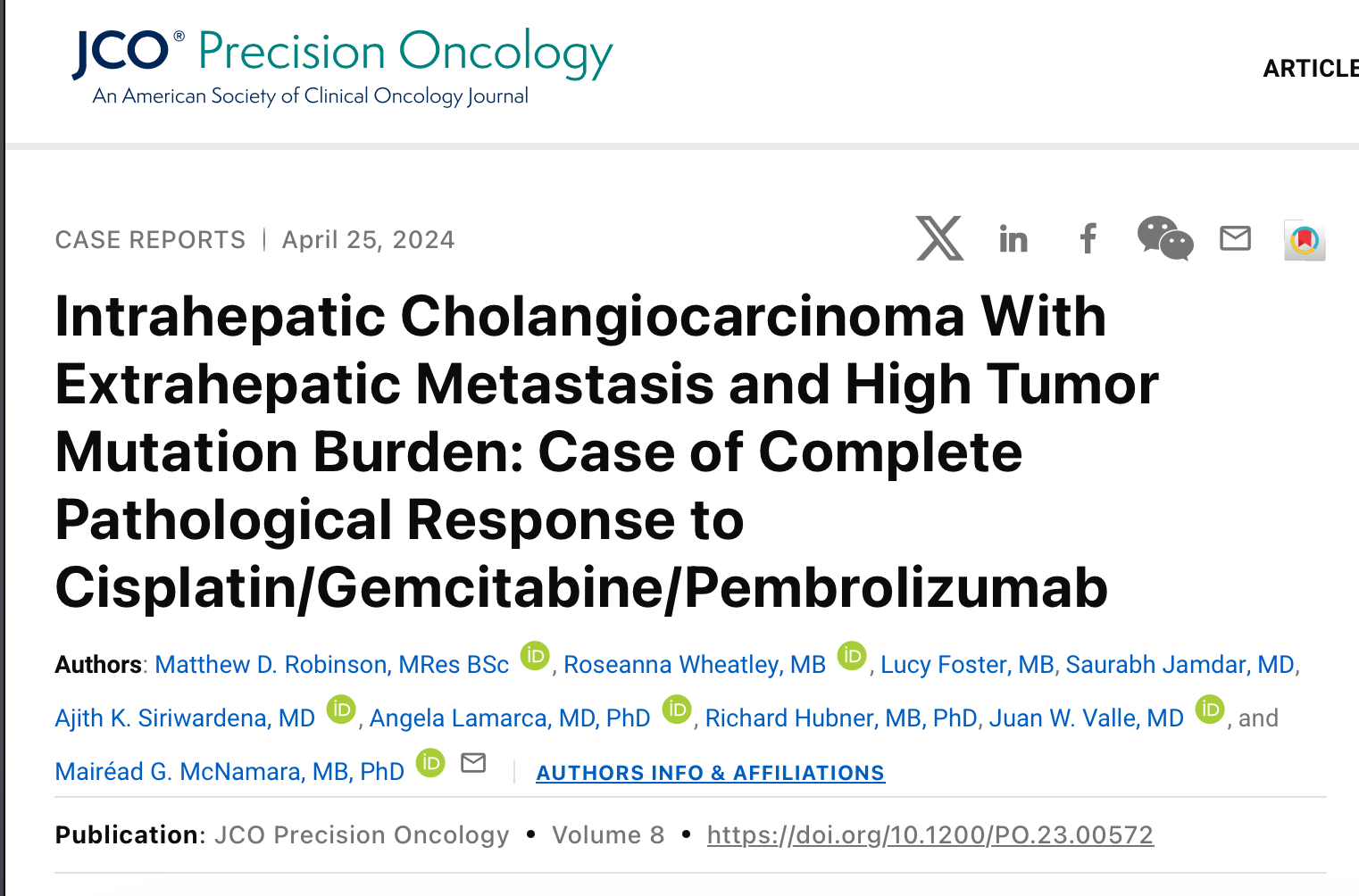
Task: Share article via WeChat icon
Action: [x=1165, y=238]
